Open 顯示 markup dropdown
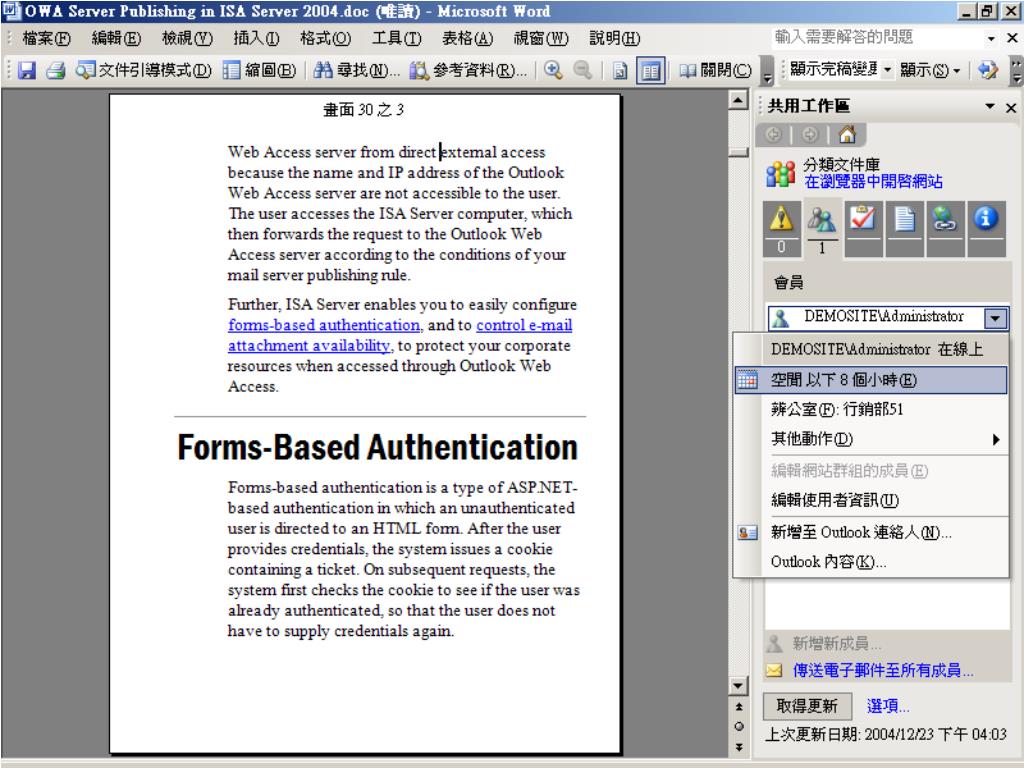 coord(929,69)
